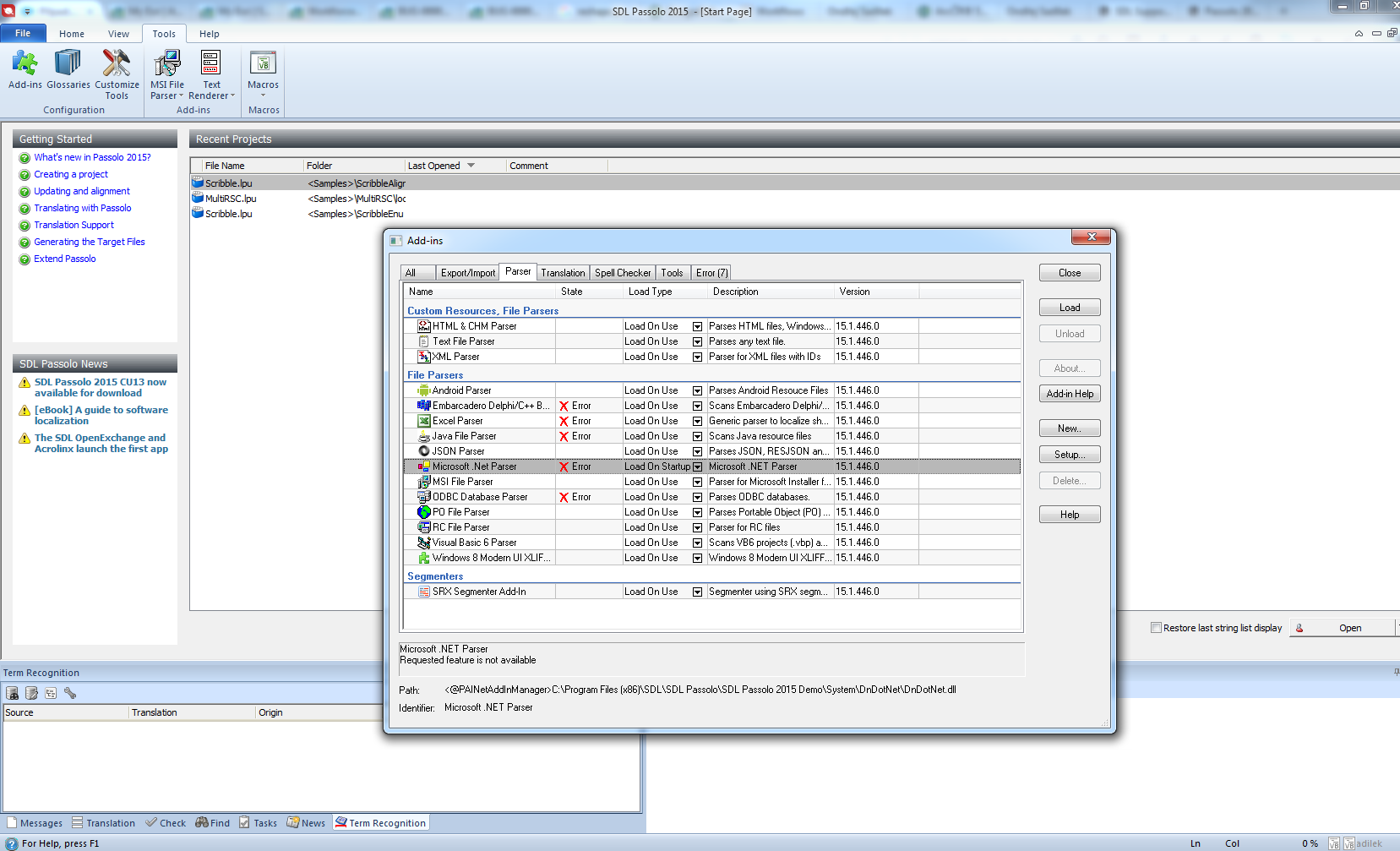1400x851 pixels.
Task: Click the ODBC Database Parser icon
Action: 424,497
